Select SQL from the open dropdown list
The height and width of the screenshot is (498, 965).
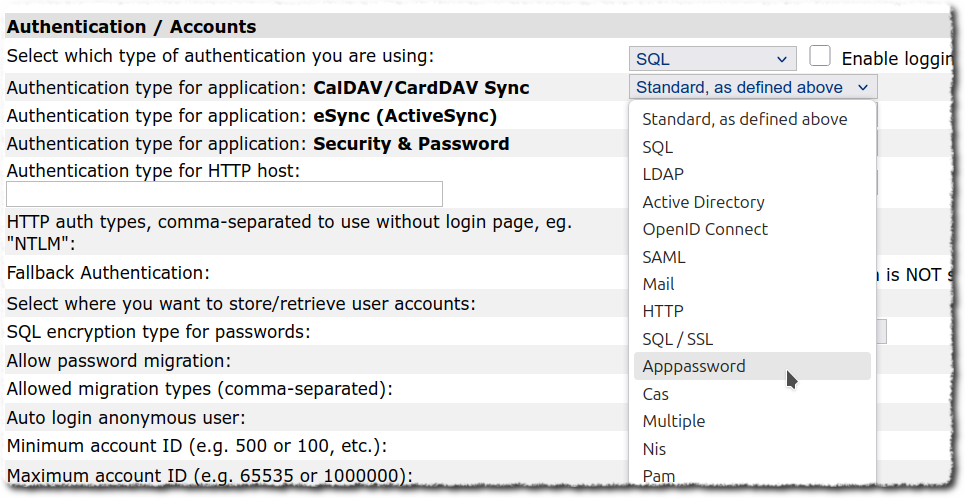[x=658, y=147]
